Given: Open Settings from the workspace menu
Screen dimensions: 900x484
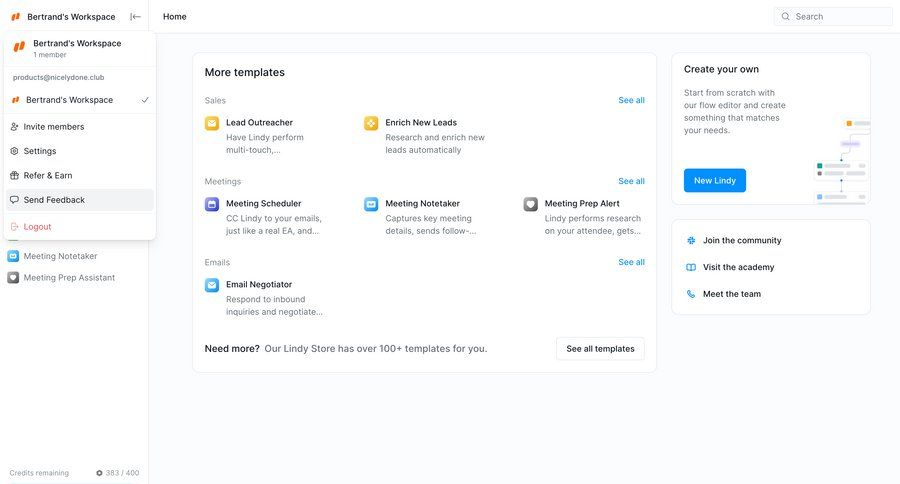Looking at the screenshot, I should tap(79, 151).
